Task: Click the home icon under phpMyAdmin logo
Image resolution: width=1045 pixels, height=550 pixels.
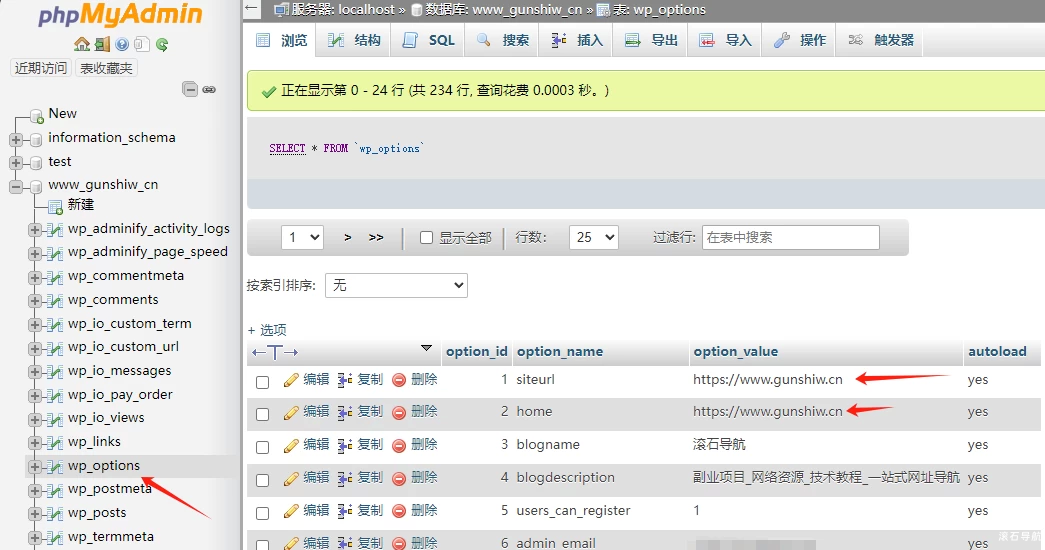Action: [82, 44]
